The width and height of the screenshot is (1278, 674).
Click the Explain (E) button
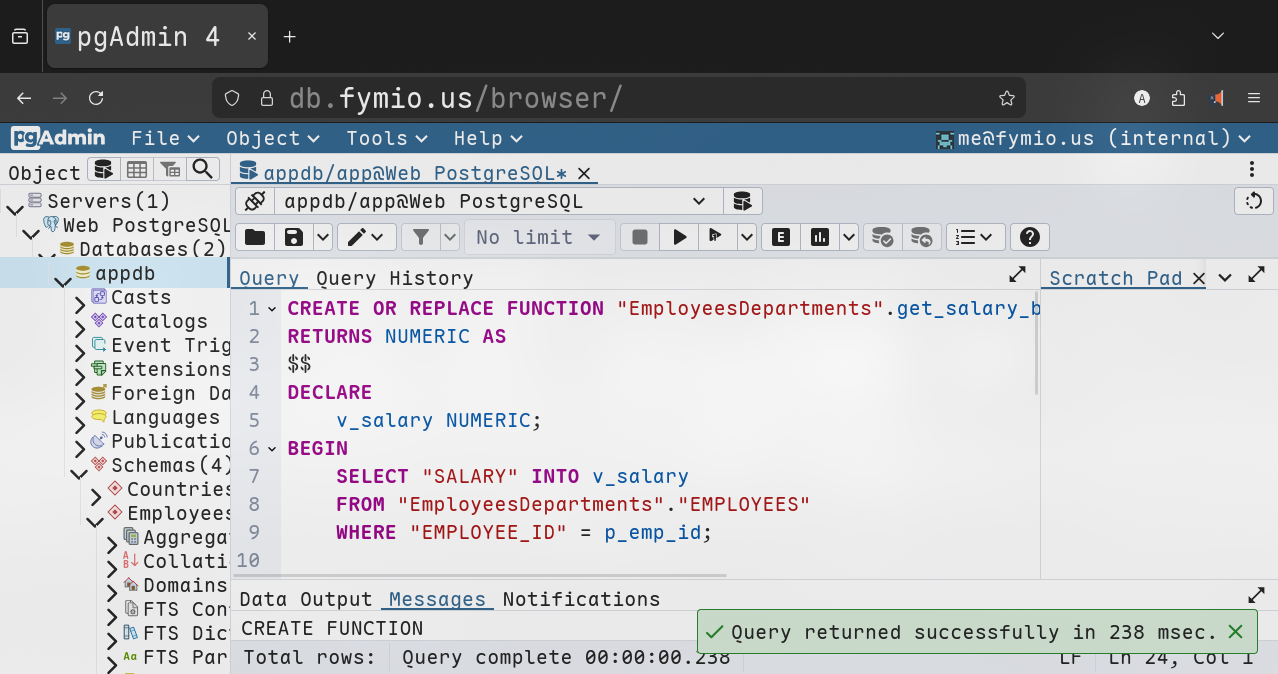click(781, 237)
